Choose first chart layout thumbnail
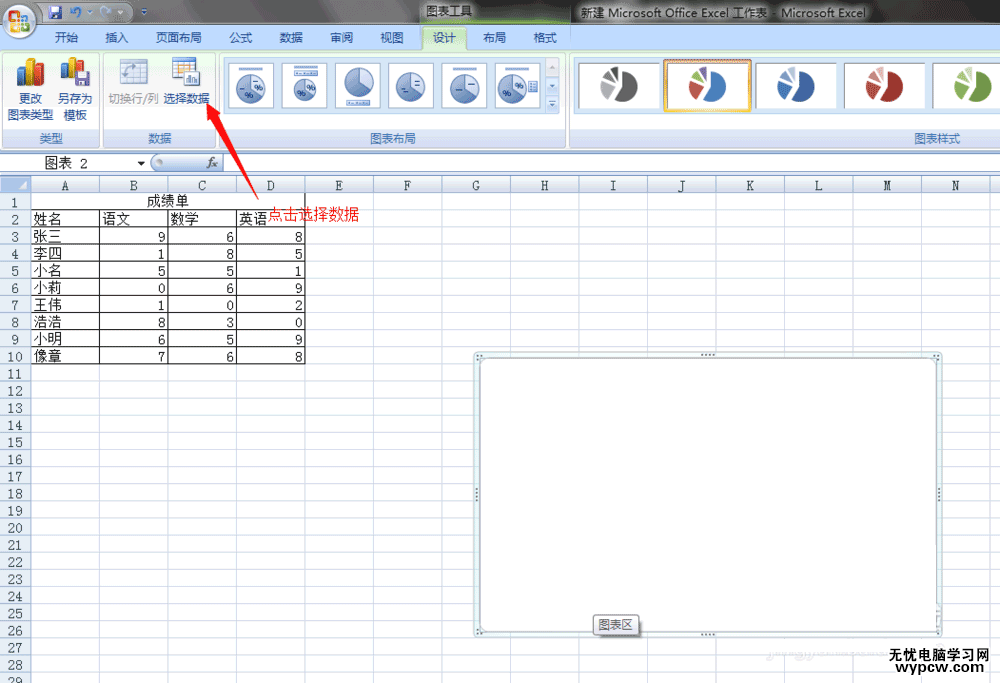1000x683 pixels. pos(251,85)
